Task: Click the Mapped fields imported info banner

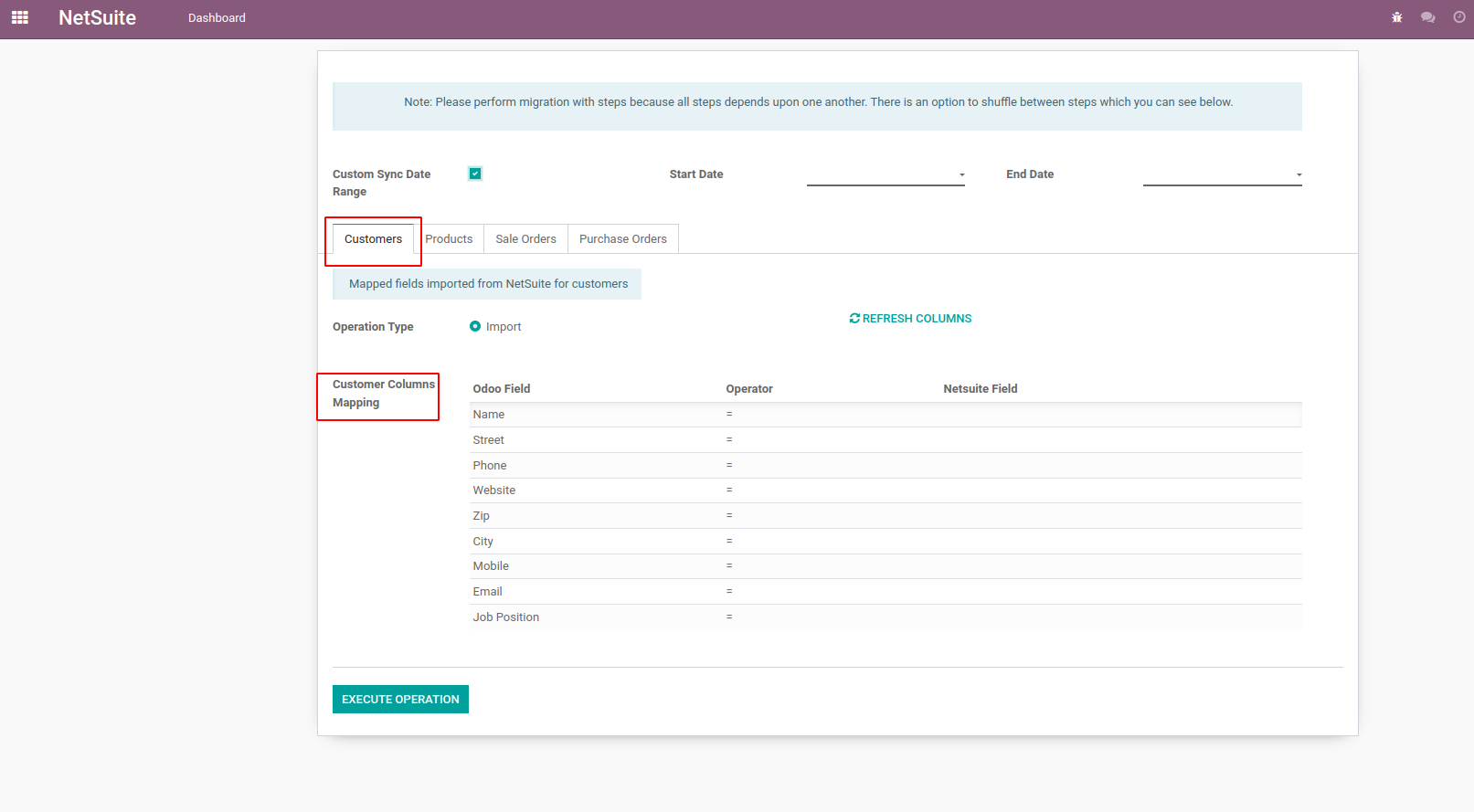Action: click(487, 284)
